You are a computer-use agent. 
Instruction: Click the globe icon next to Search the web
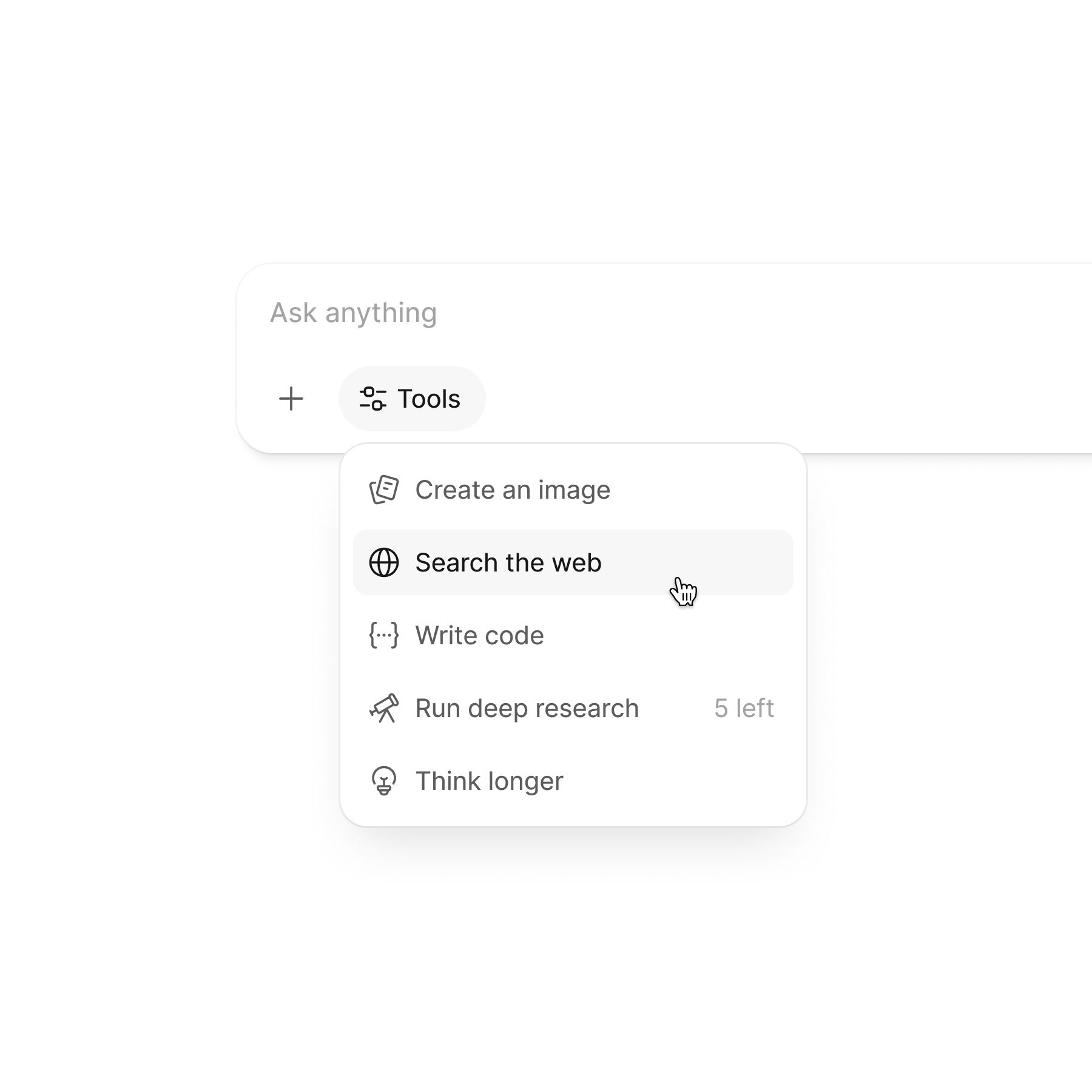click(384, 562)
